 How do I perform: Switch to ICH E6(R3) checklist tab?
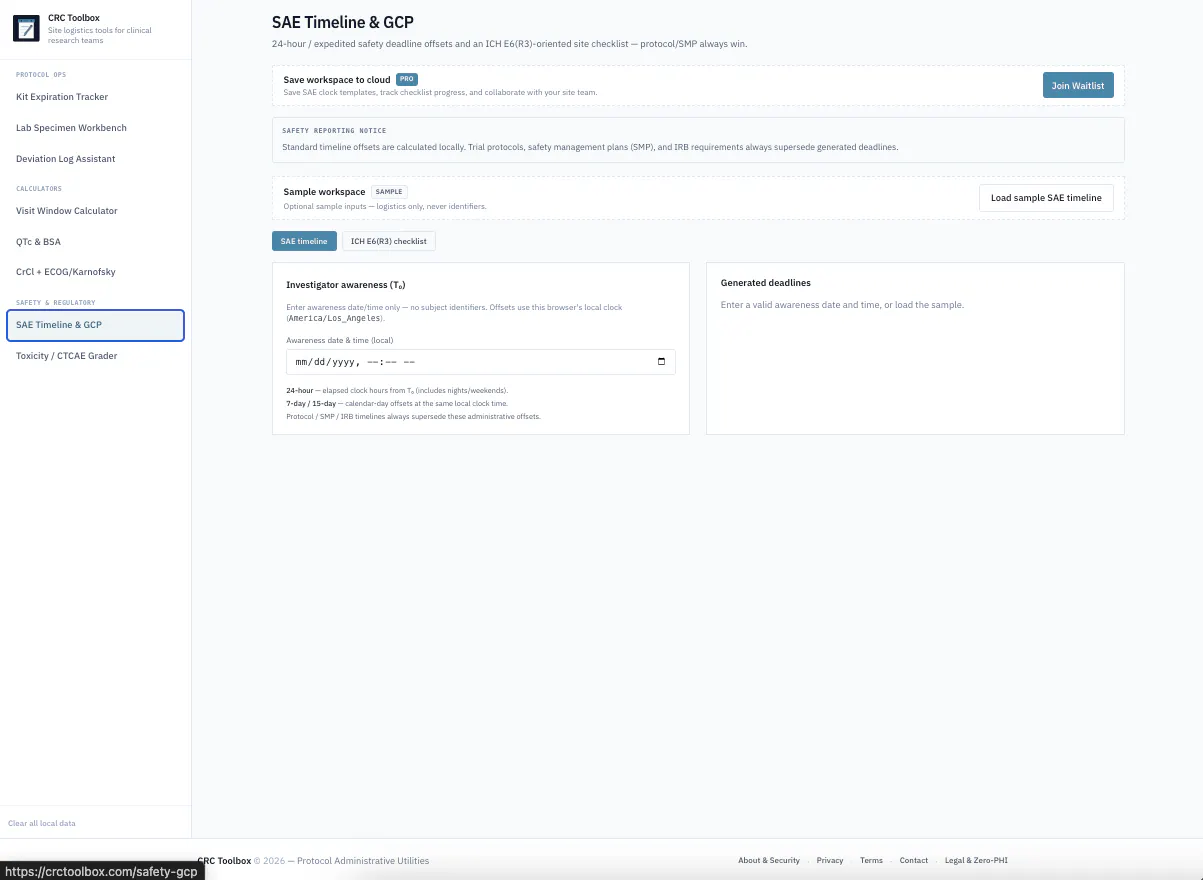(x=389, y=241)
